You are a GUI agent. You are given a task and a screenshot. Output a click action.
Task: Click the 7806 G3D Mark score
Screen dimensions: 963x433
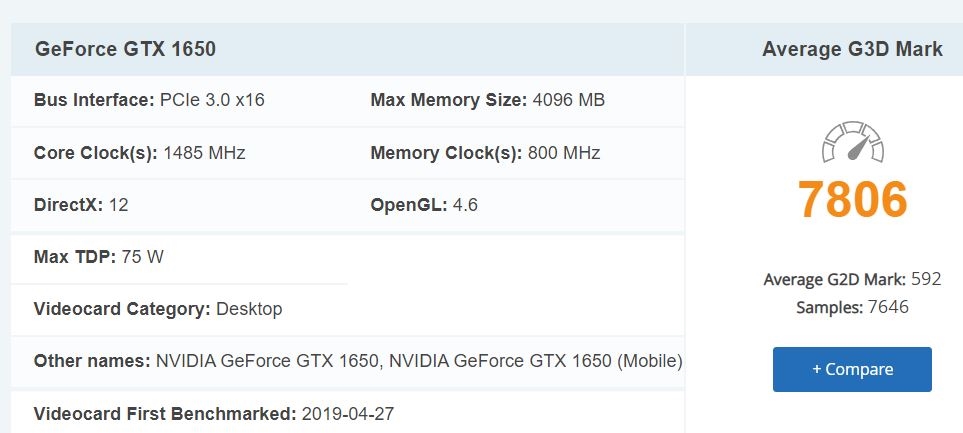[852, 199]
